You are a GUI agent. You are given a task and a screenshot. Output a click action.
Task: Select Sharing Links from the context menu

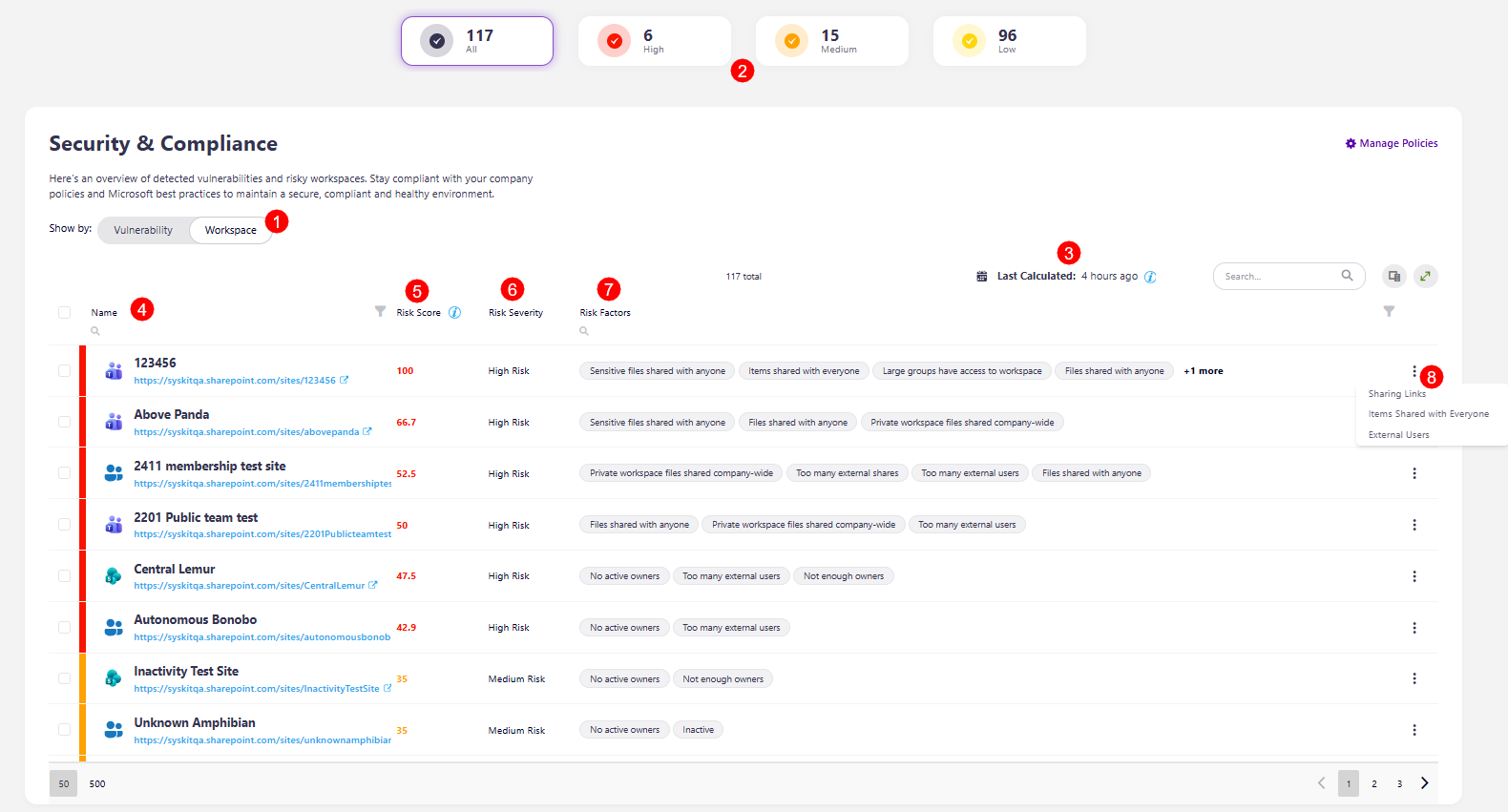[1396, 394]
